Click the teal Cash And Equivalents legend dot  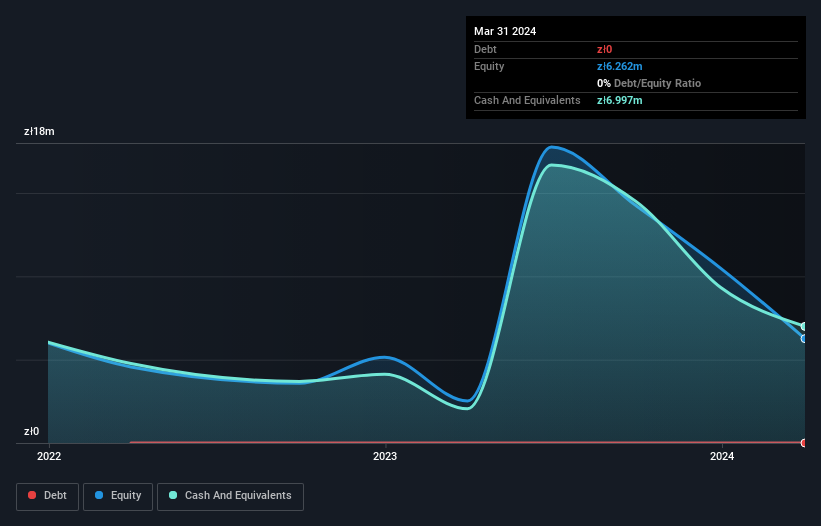coord(173,495)
